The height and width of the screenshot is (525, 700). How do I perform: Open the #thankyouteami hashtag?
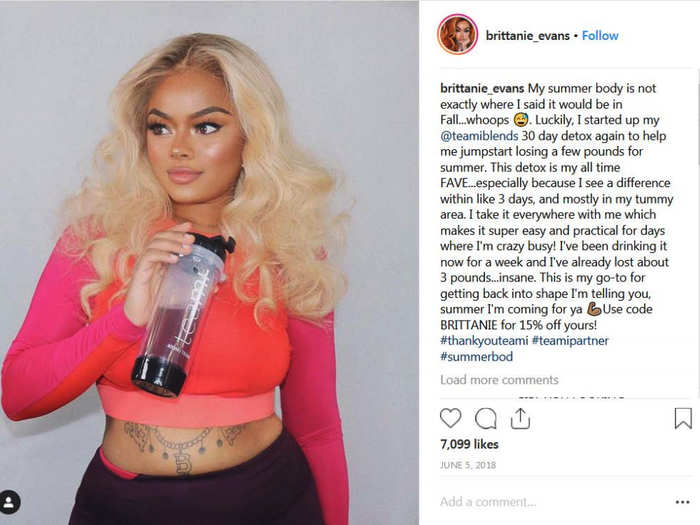click(484, 341)
